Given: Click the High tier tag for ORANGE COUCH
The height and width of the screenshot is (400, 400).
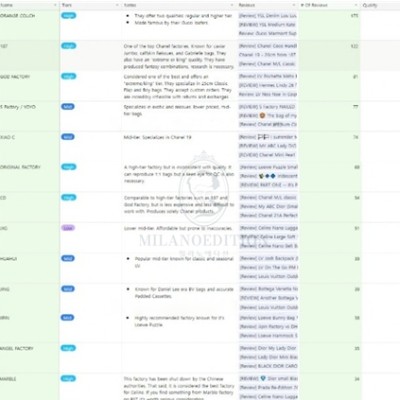Looking at the screenshot, I should (69, 16).
